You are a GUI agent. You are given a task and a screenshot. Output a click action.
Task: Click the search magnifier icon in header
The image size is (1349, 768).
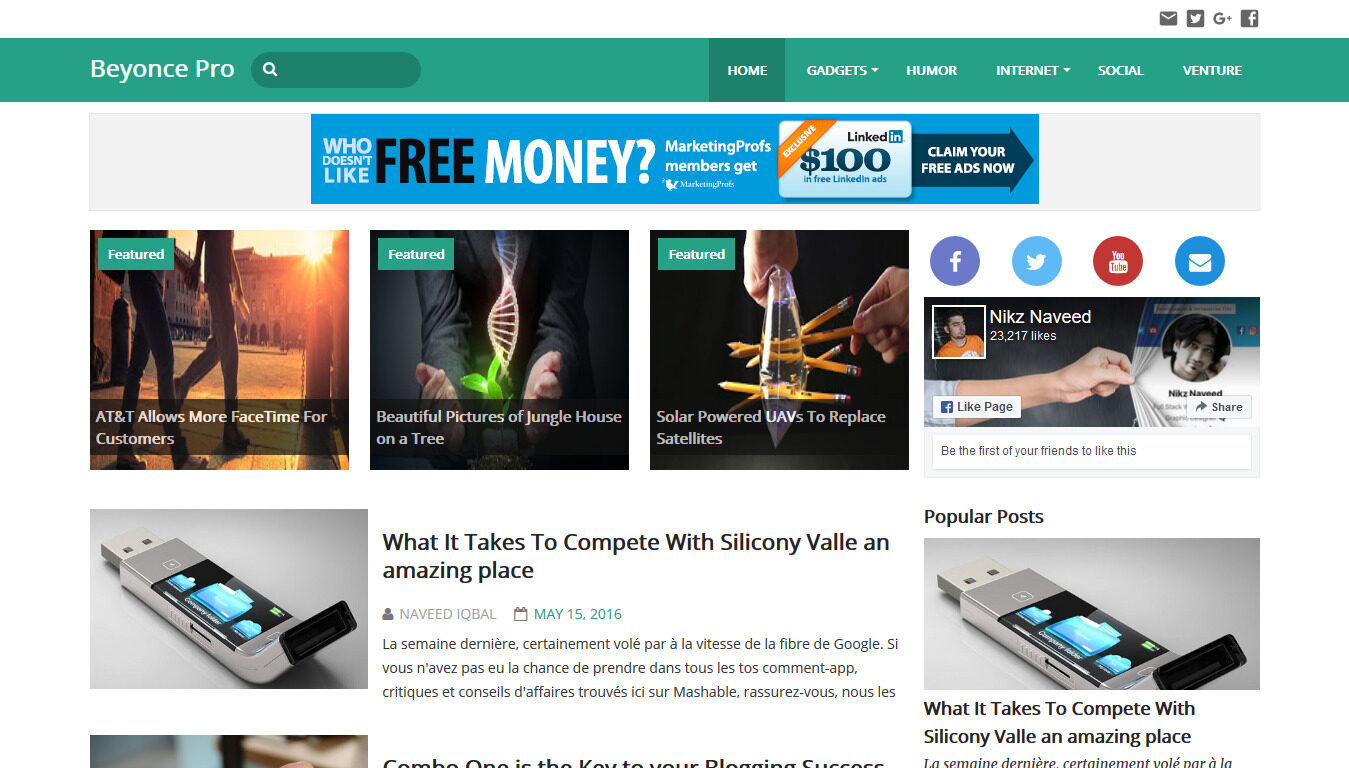click(x=269, y=70)
